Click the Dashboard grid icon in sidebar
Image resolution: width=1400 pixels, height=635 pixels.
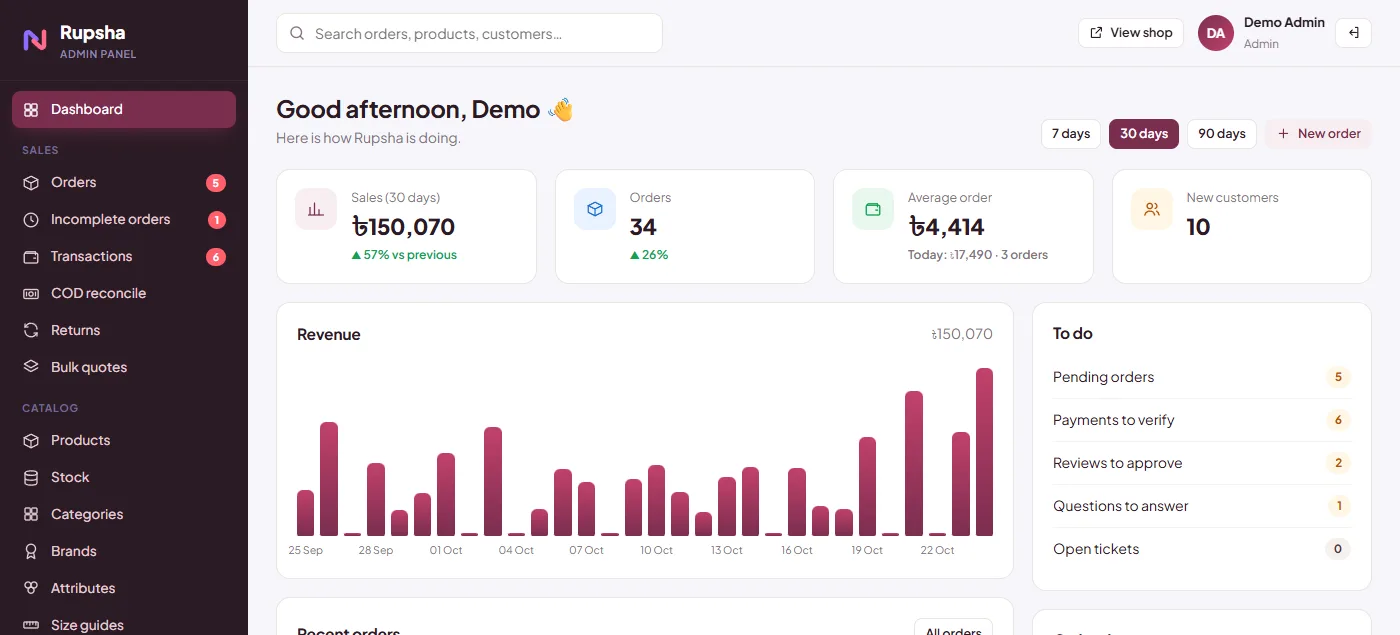31,110
